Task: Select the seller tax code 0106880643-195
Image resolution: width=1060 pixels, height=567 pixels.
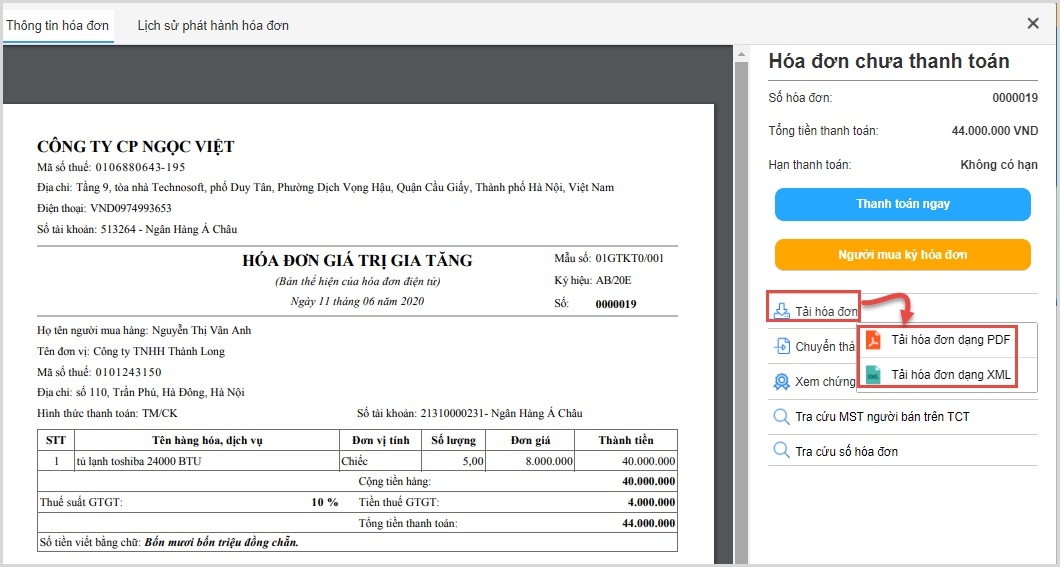Action: point(140,168)
